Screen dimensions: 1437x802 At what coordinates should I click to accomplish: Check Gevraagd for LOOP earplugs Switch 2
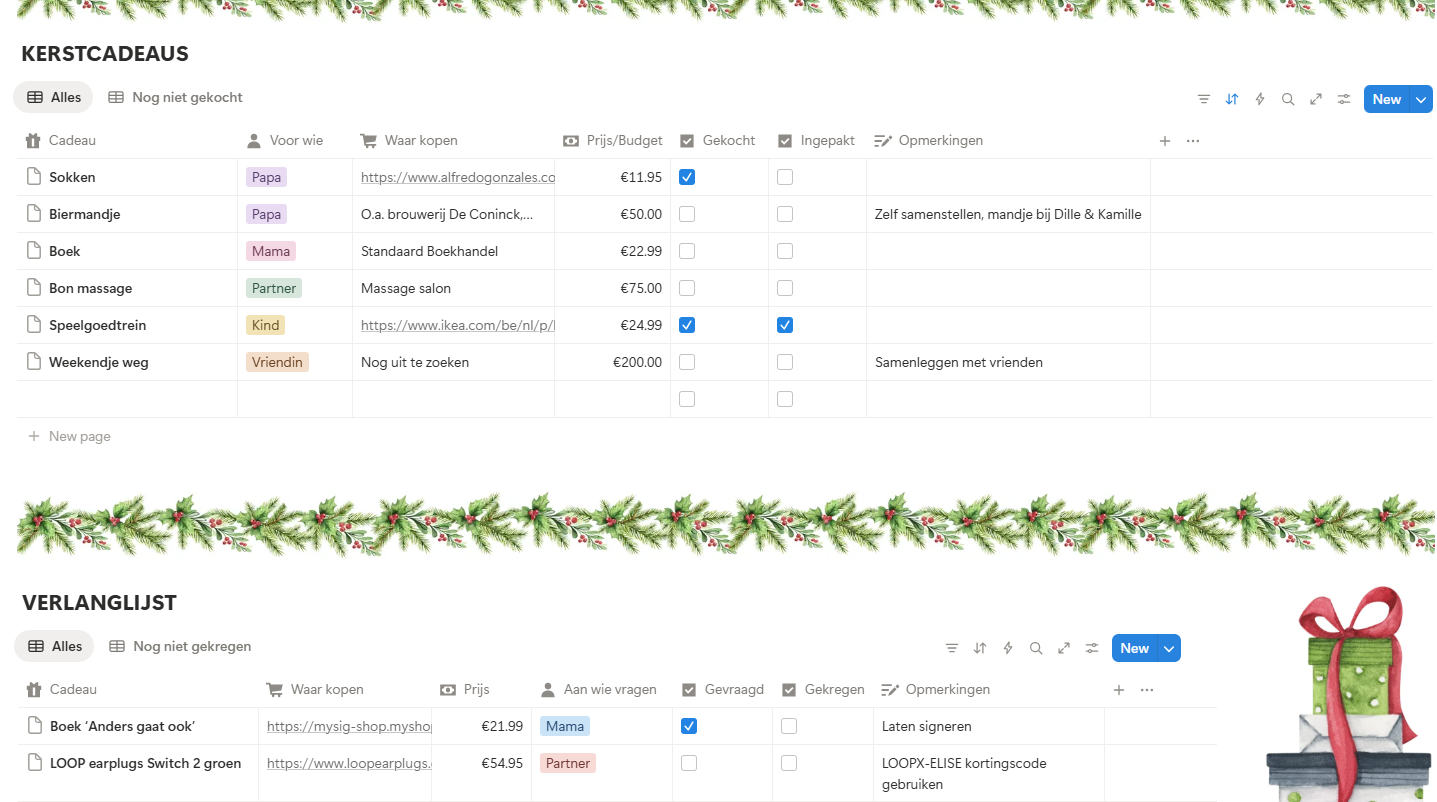click(x=688, y=762)
